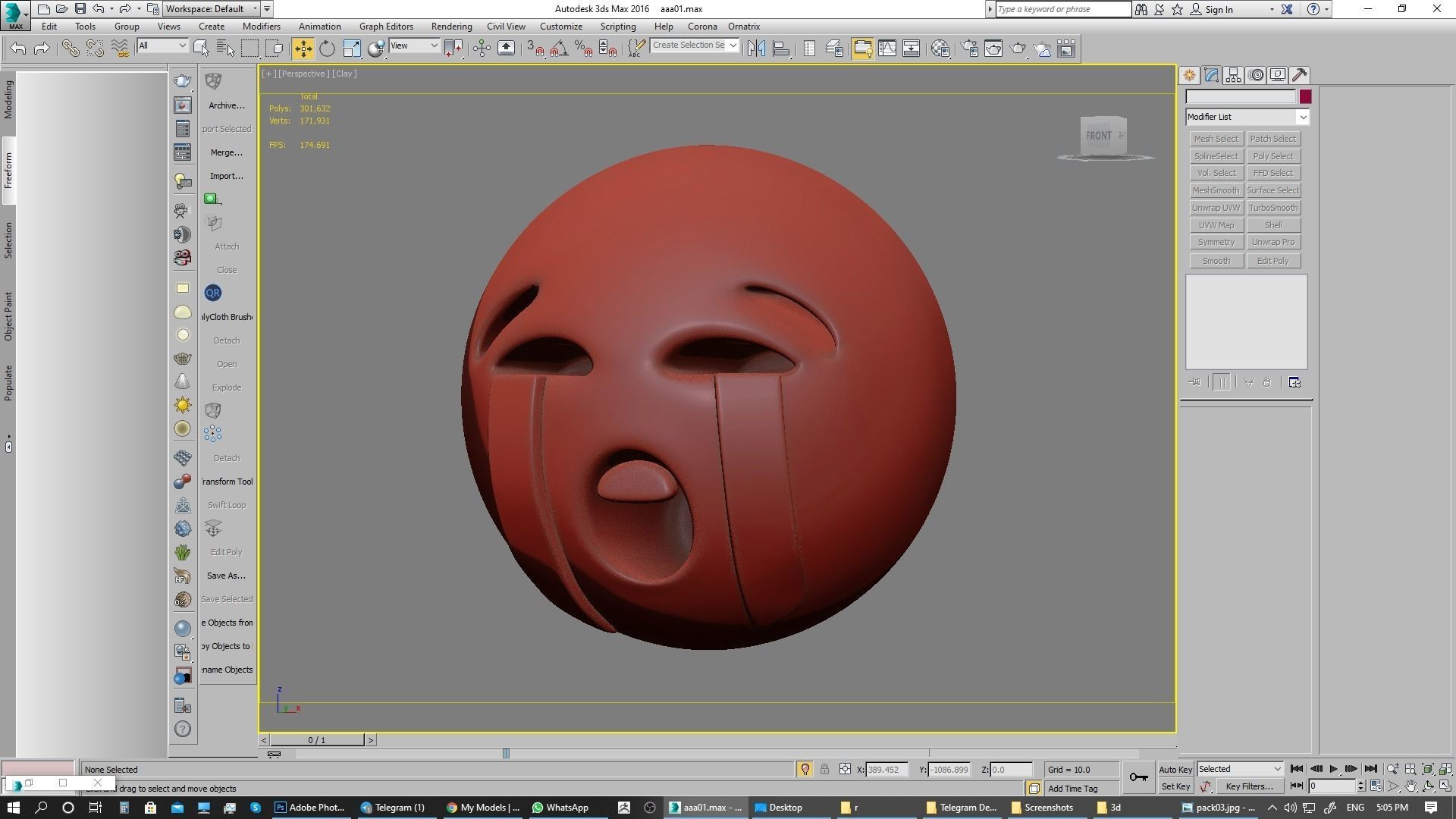Open the reference coordinate View dropdown

414,45
